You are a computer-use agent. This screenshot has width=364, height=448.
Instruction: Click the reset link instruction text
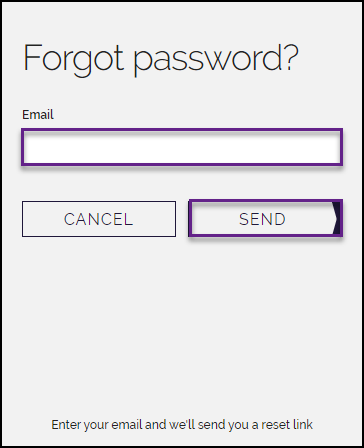[182, 425]
